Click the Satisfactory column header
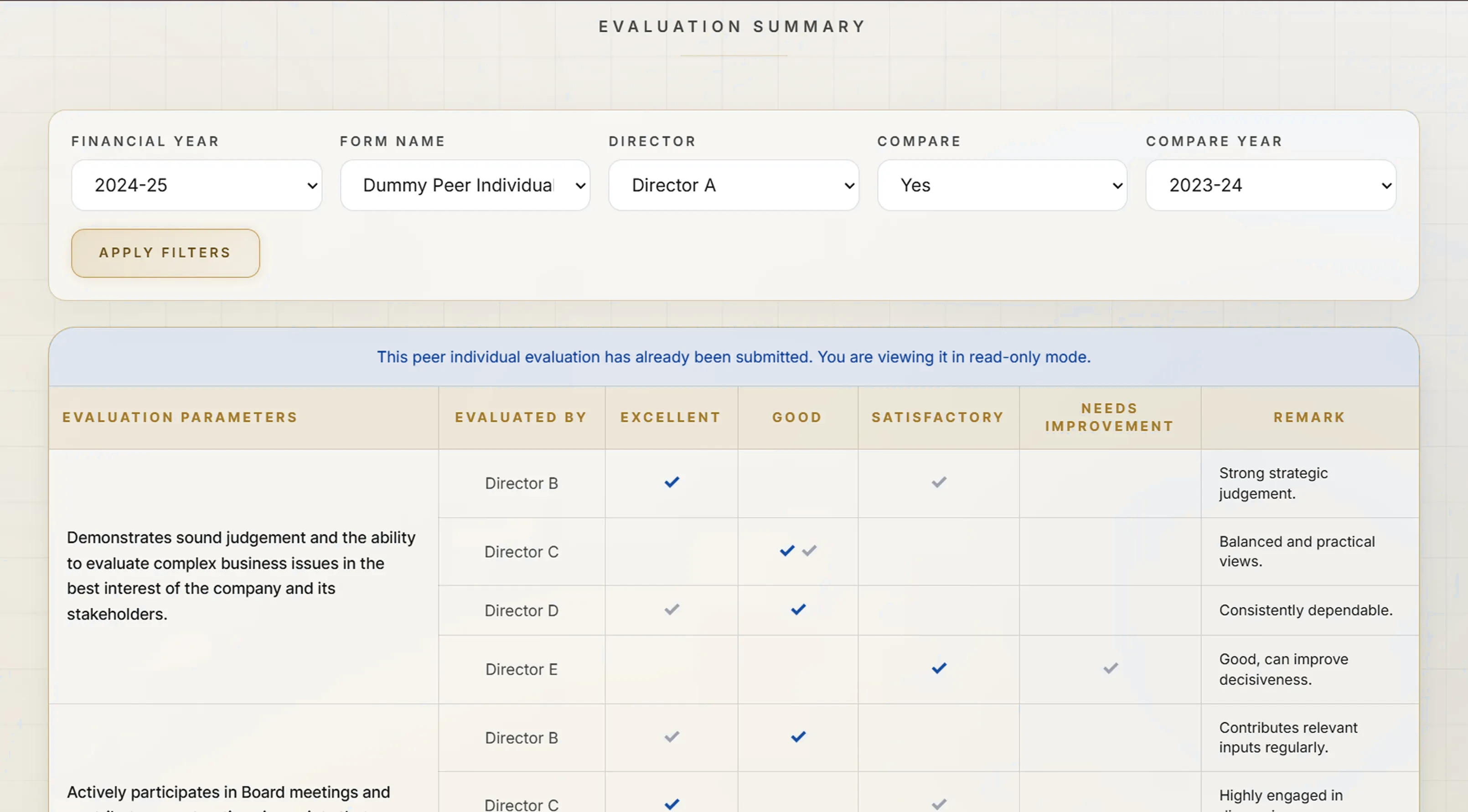 coord(938,417)
